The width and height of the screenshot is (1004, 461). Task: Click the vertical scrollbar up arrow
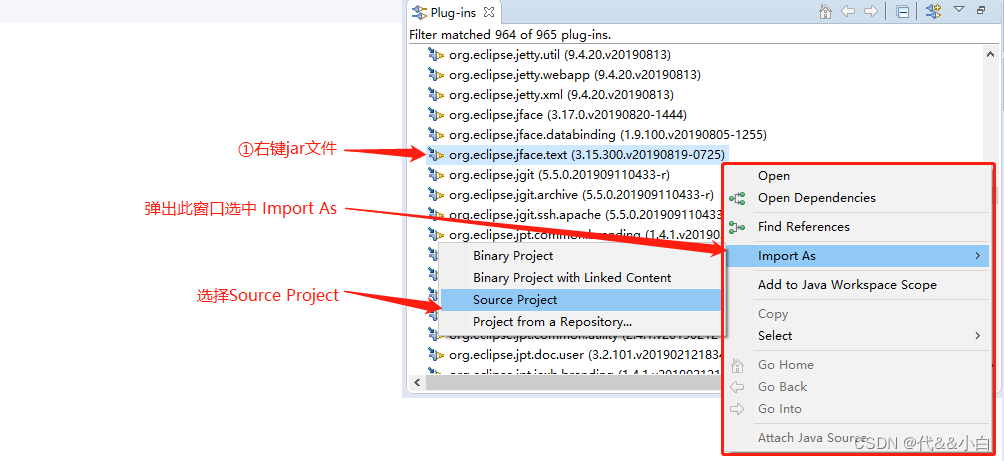[991, 55]
